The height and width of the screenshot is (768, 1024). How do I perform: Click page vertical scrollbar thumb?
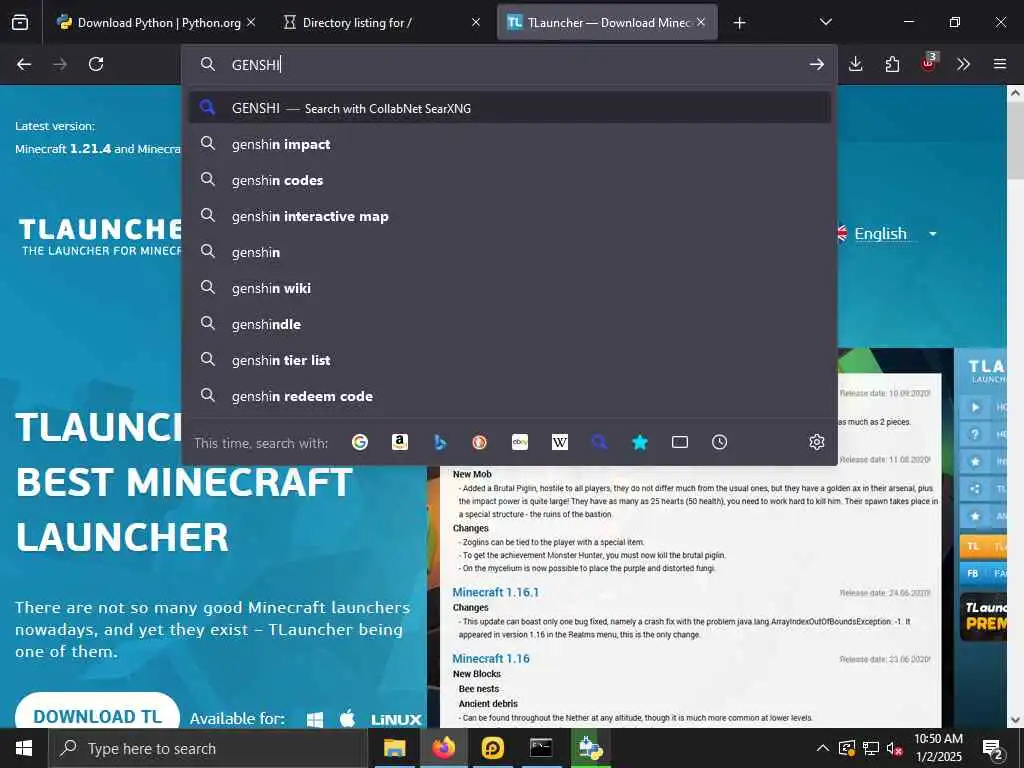[x=1015, y=140]
